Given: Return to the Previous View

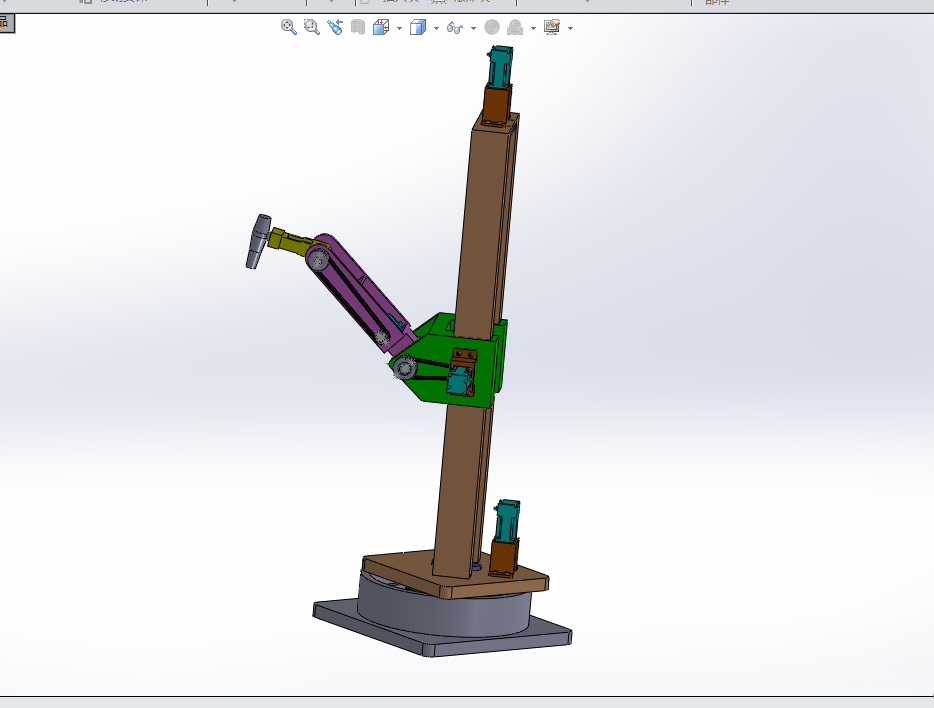Looking at the screenshot, I should pyautogui.click(x=335, y=28).
